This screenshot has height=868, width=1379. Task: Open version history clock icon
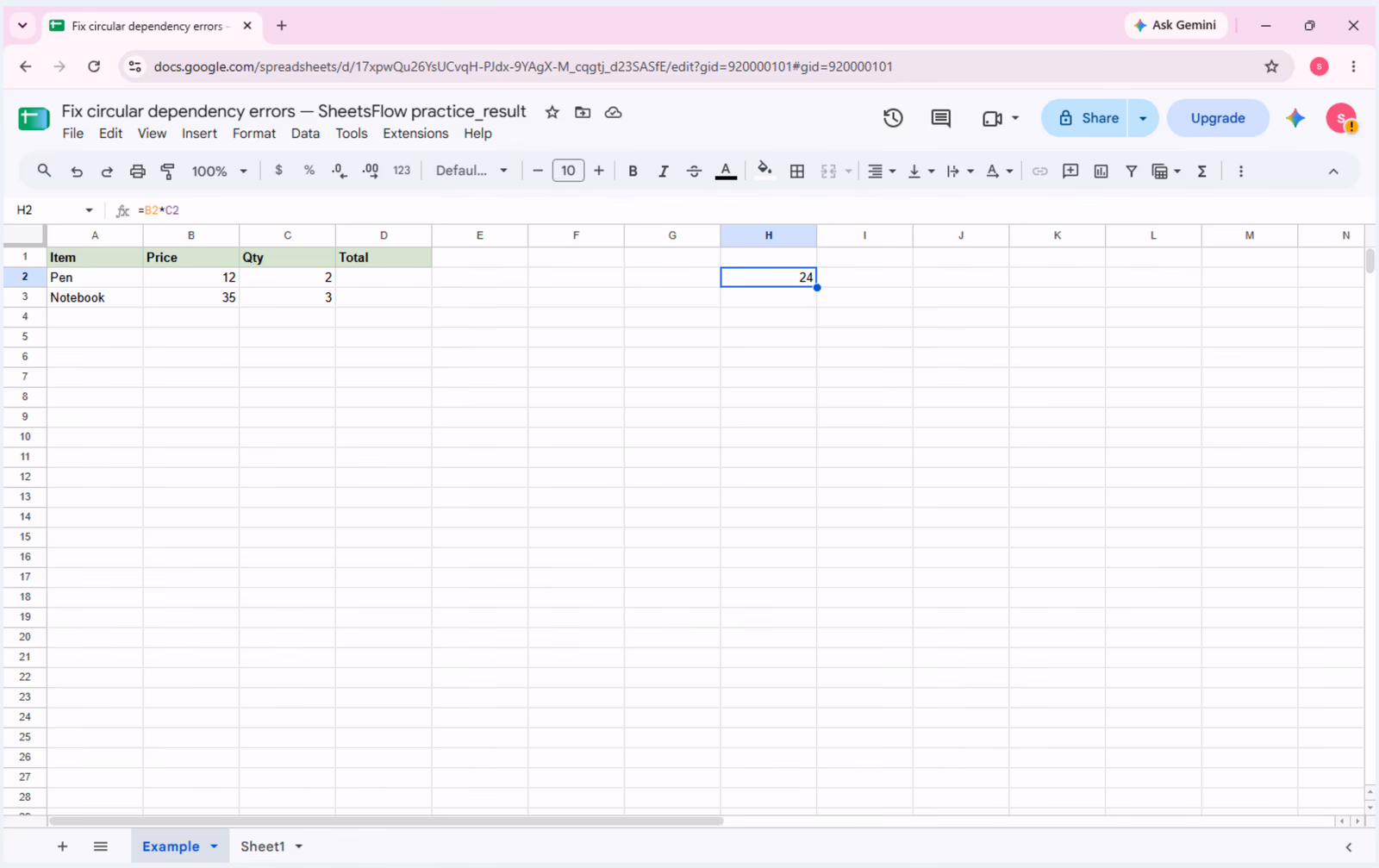point(893,118)
